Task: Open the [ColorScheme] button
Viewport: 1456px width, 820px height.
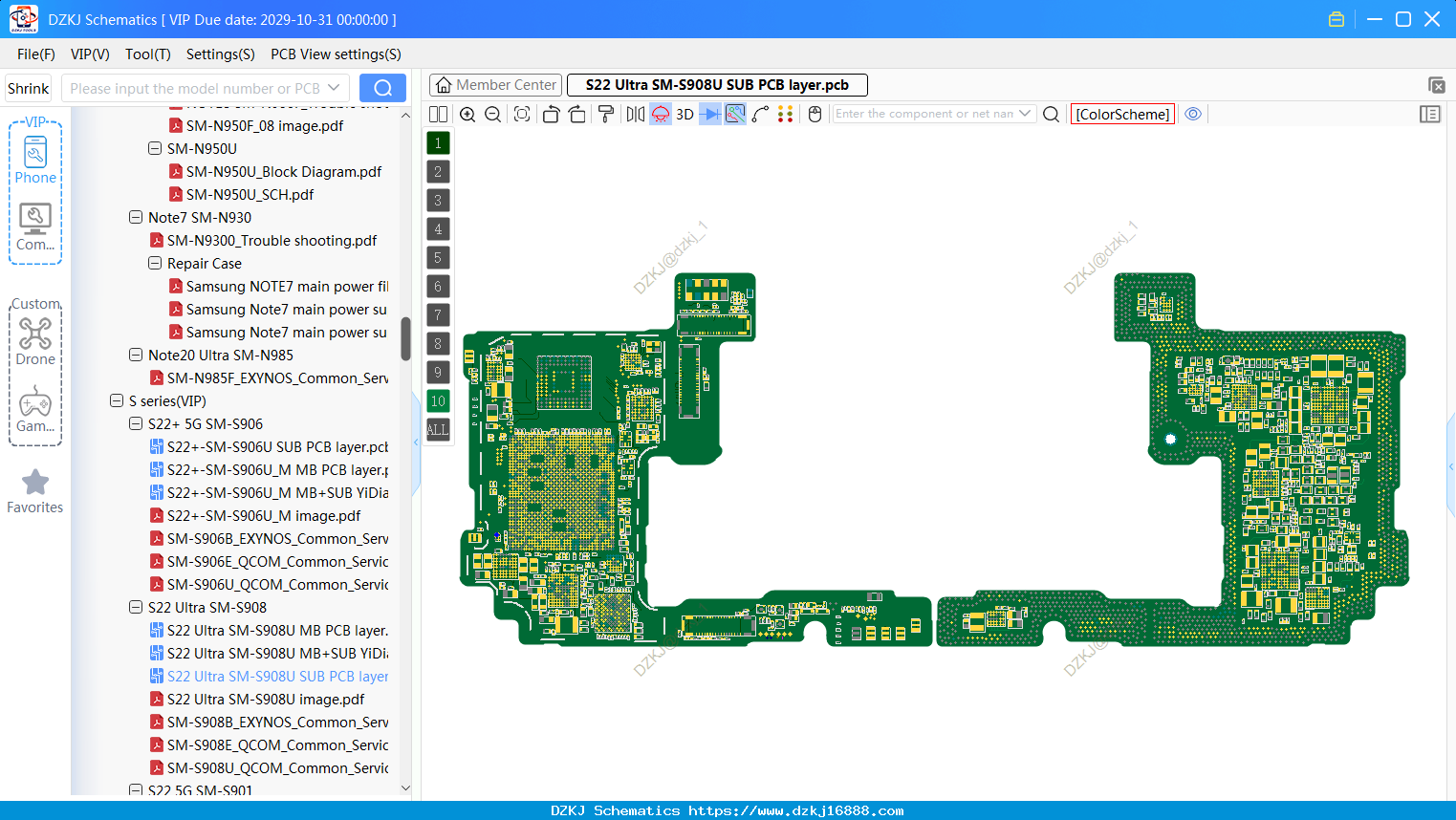Action: click(x=1122, y=114)
